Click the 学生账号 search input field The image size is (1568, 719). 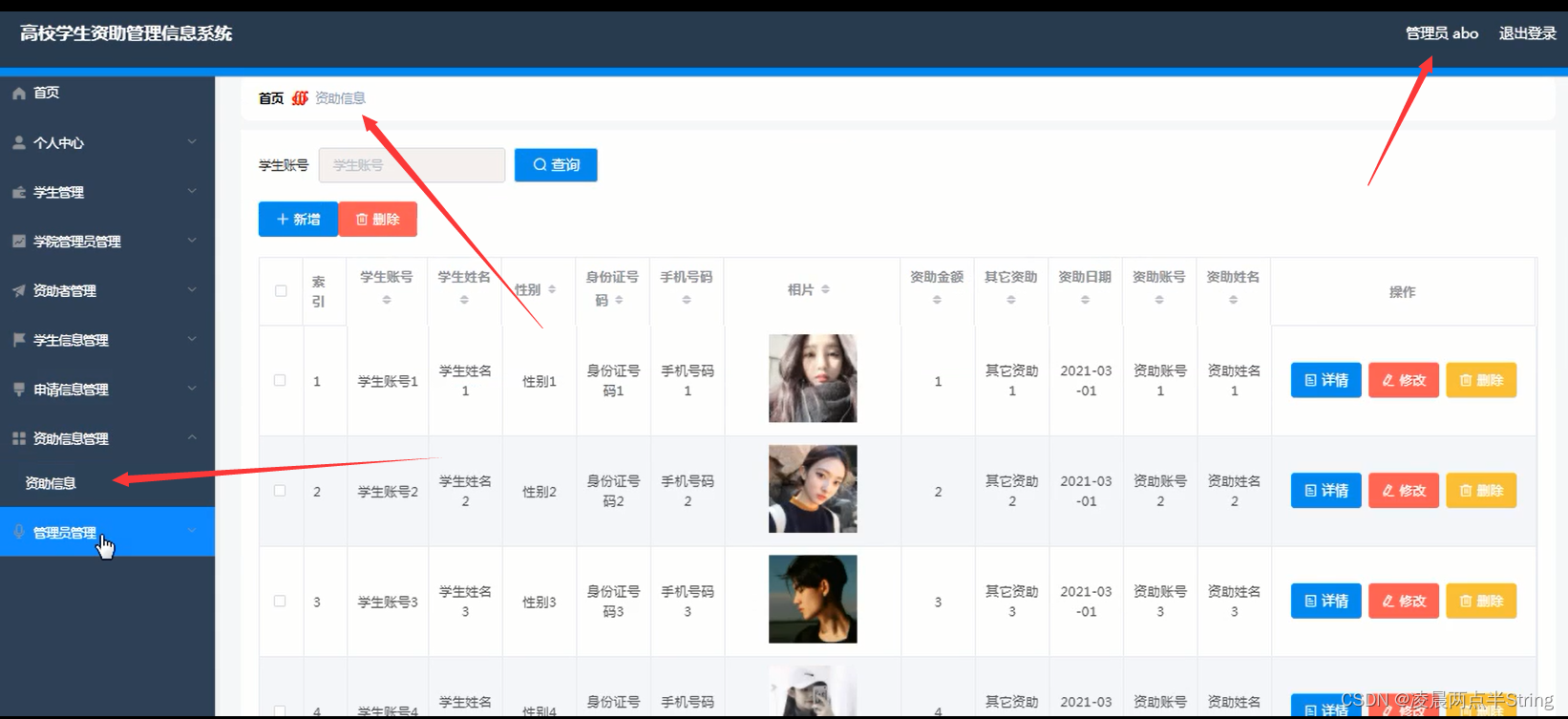[412, 165]
